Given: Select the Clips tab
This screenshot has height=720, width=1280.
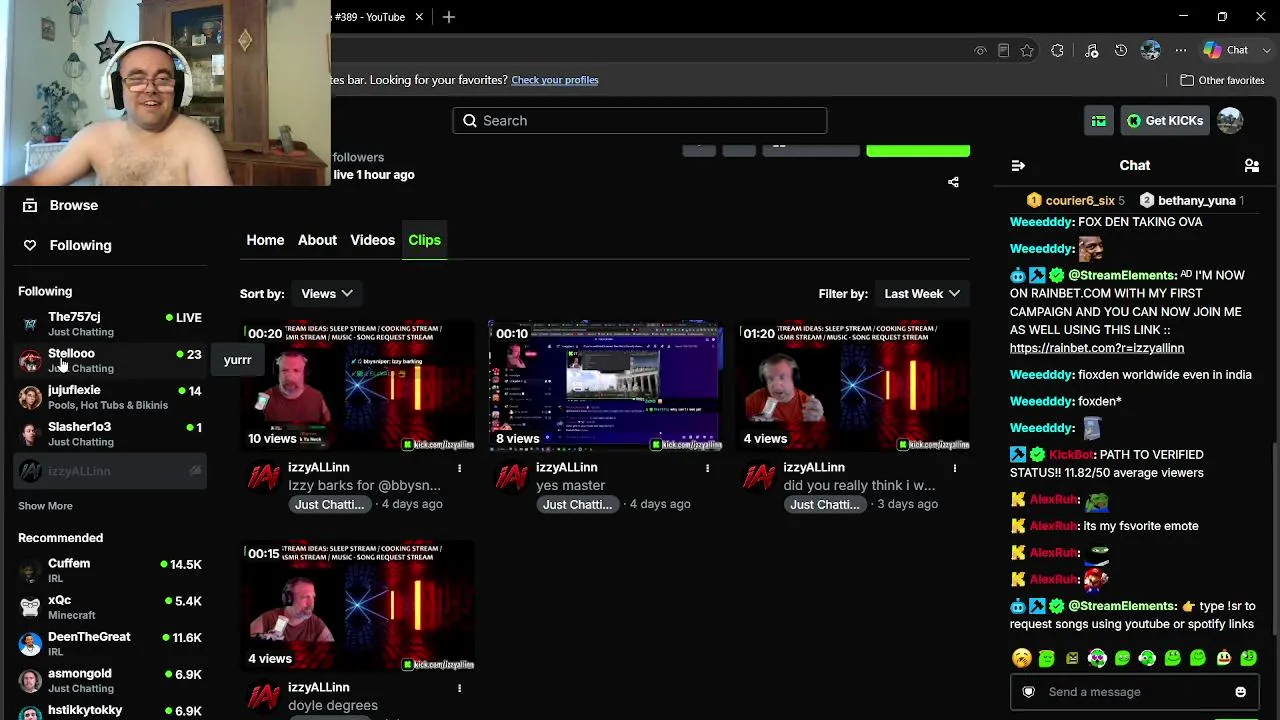Looking at the screenshot, I should pyautogui.click(x=424, y=240).
